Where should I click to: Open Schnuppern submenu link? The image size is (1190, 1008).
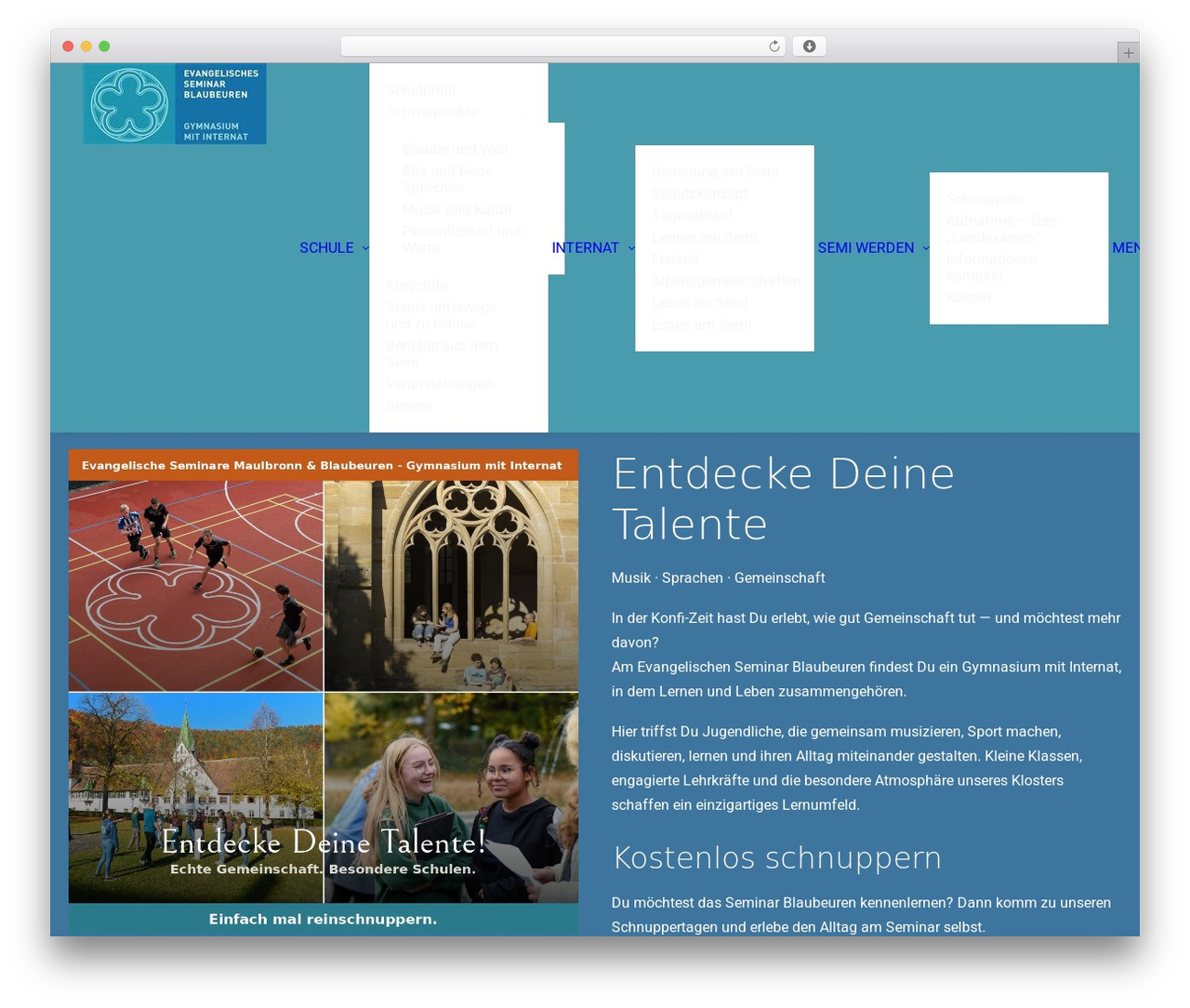coord(985,199)
